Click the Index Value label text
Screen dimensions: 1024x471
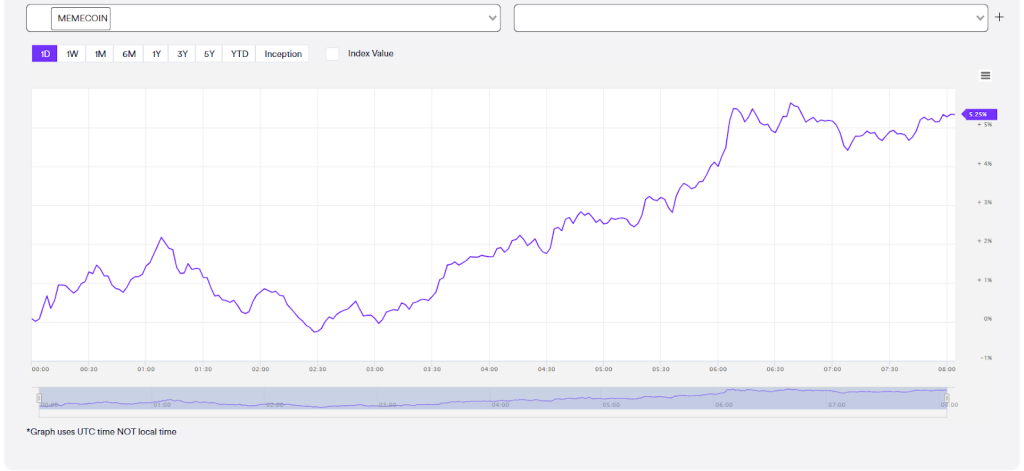tap(371, 54)
